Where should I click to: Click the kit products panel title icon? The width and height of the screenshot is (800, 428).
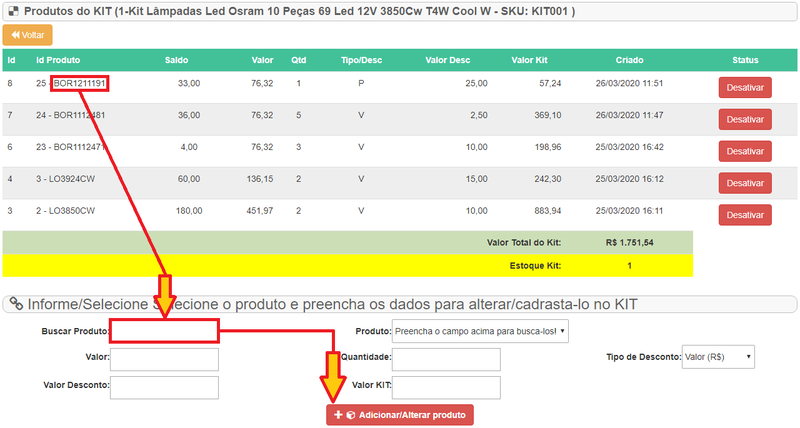click(14, 11)
